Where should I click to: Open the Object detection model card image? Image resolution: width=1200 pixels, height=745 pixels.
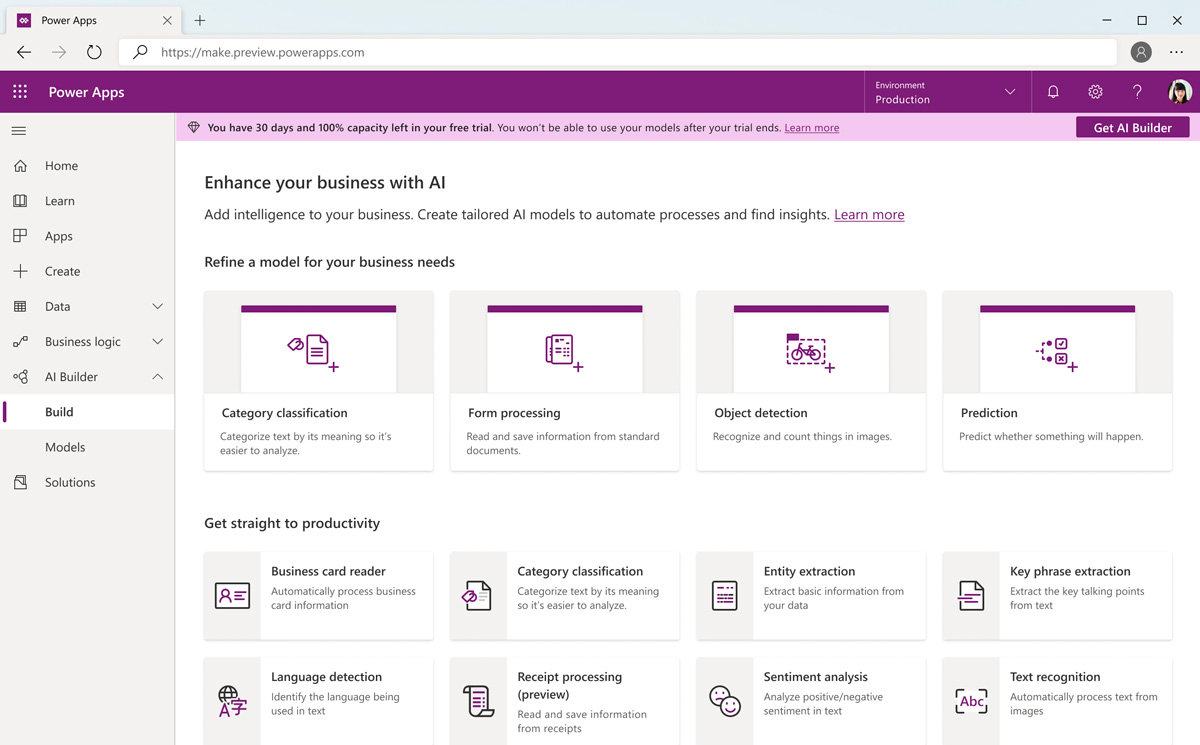coord(811,342)
